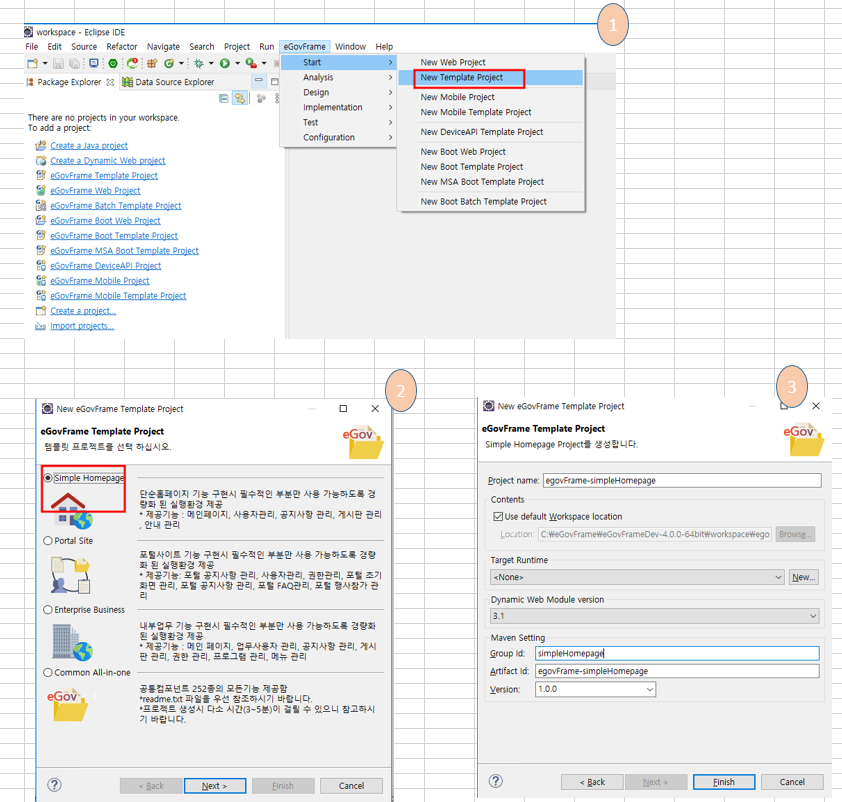Click the Simple Homepage house thumbnail
842x802 pixels.
[x=71, y=510]
